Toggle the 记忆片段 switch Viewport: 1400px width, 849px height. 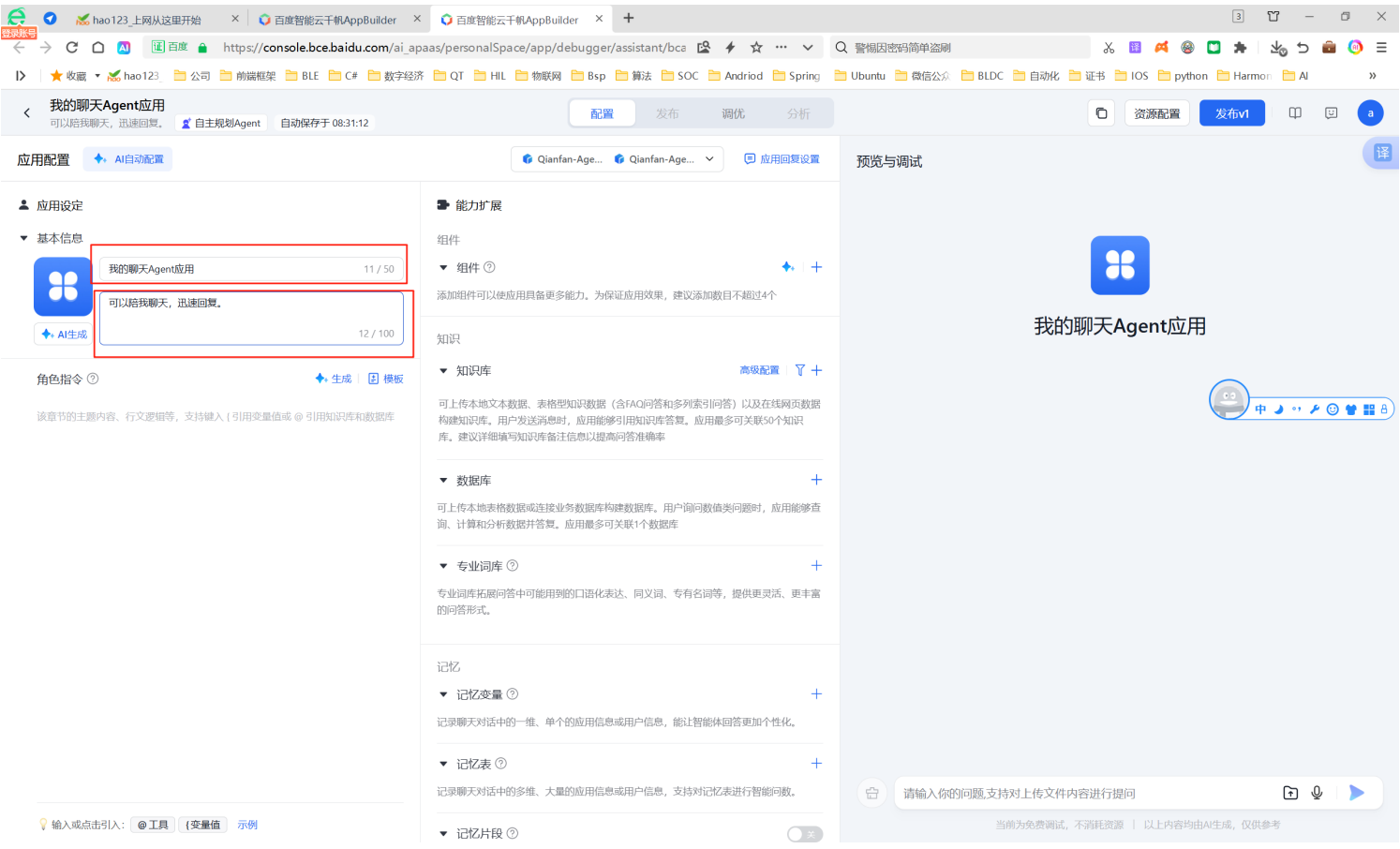(x=805, y=834)
